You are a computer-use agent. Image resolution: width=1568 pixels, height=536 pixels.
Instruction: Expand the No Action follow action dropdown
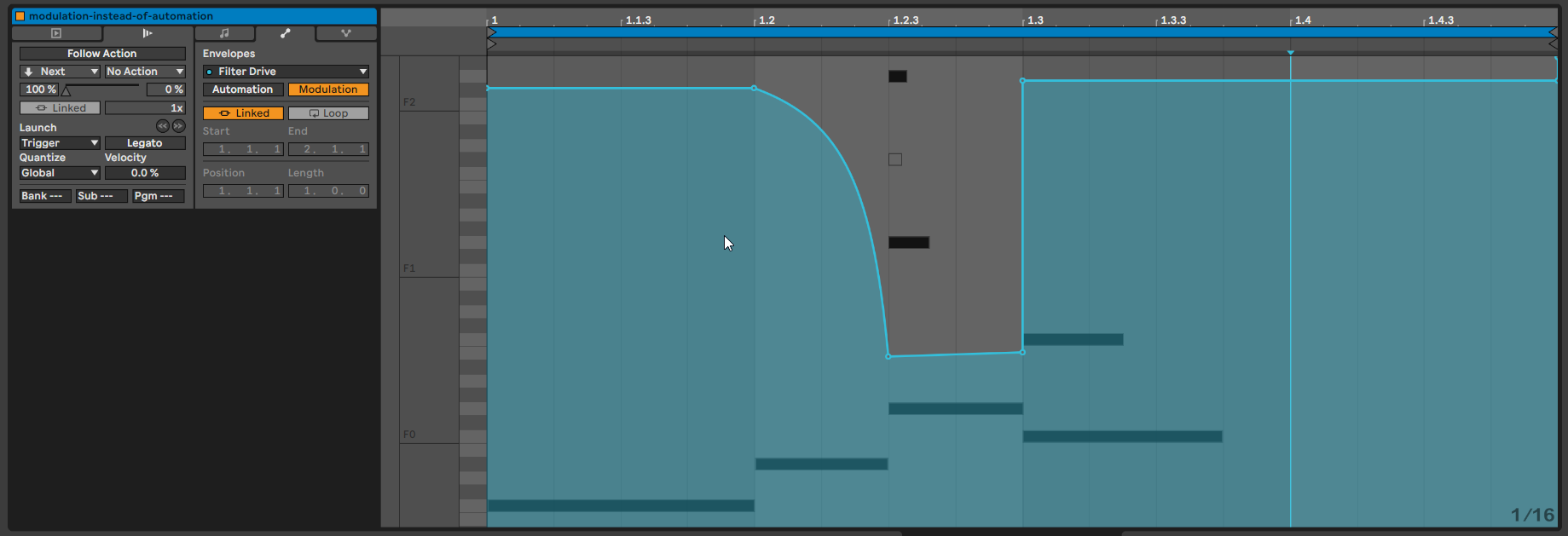144,72
